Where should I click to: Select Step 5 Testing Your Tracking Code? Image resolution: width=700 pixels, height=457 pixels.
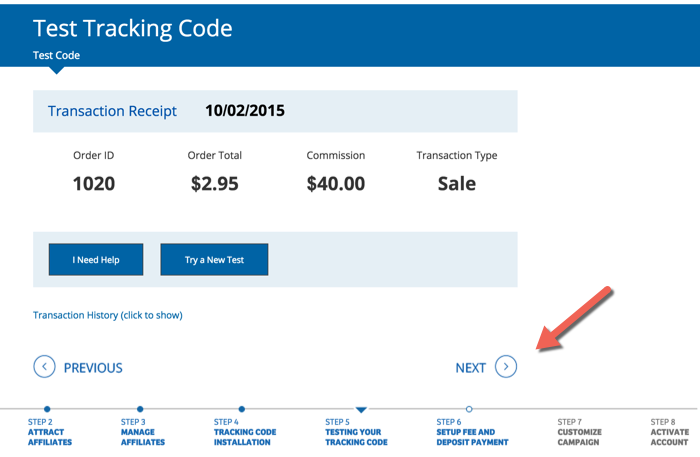tap(356, 432)
